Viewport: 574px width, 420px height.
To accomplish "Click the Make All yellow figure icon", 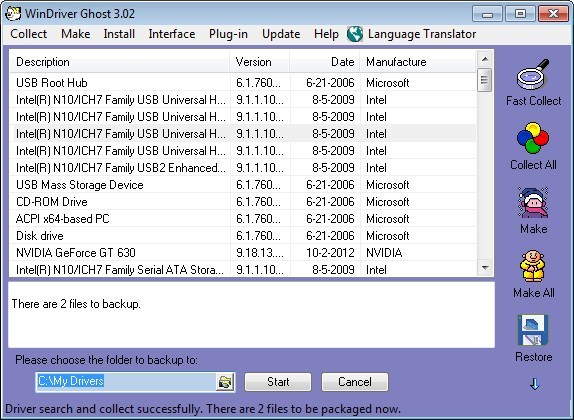I will coord(533,266).
